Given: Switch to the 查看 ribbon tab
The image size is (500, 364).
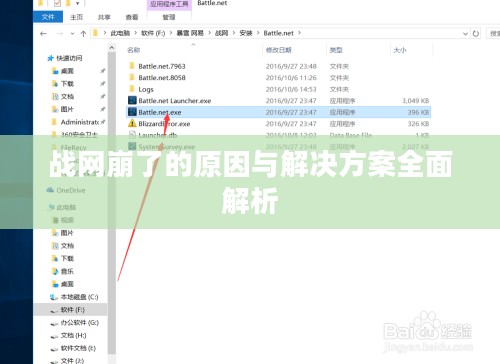Looking at the screenshot, I should coord(132,17).
